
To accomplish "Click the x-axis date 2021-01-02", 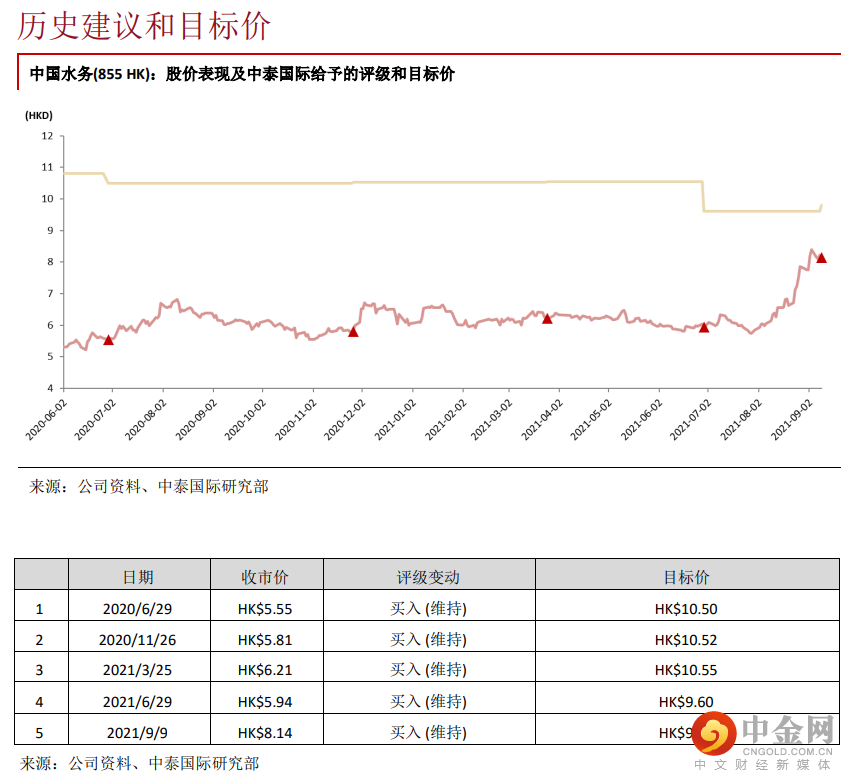I will click(395, 420).
